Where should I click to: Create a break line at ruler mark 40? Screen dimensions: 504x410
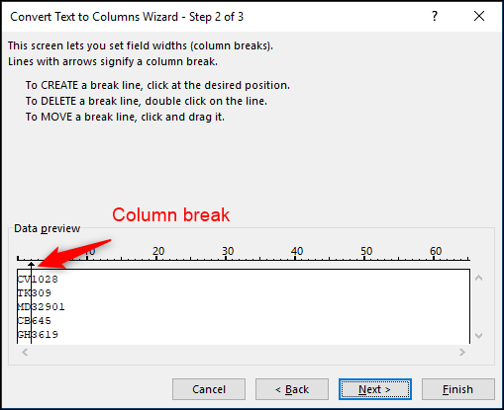(295, 258)
